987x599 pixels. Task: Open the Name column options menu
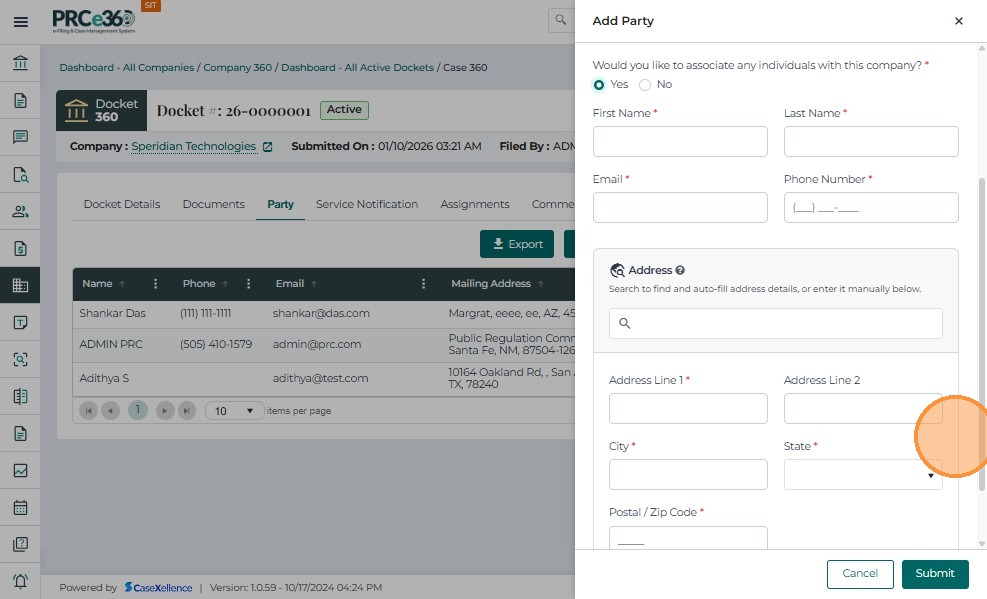155,284
